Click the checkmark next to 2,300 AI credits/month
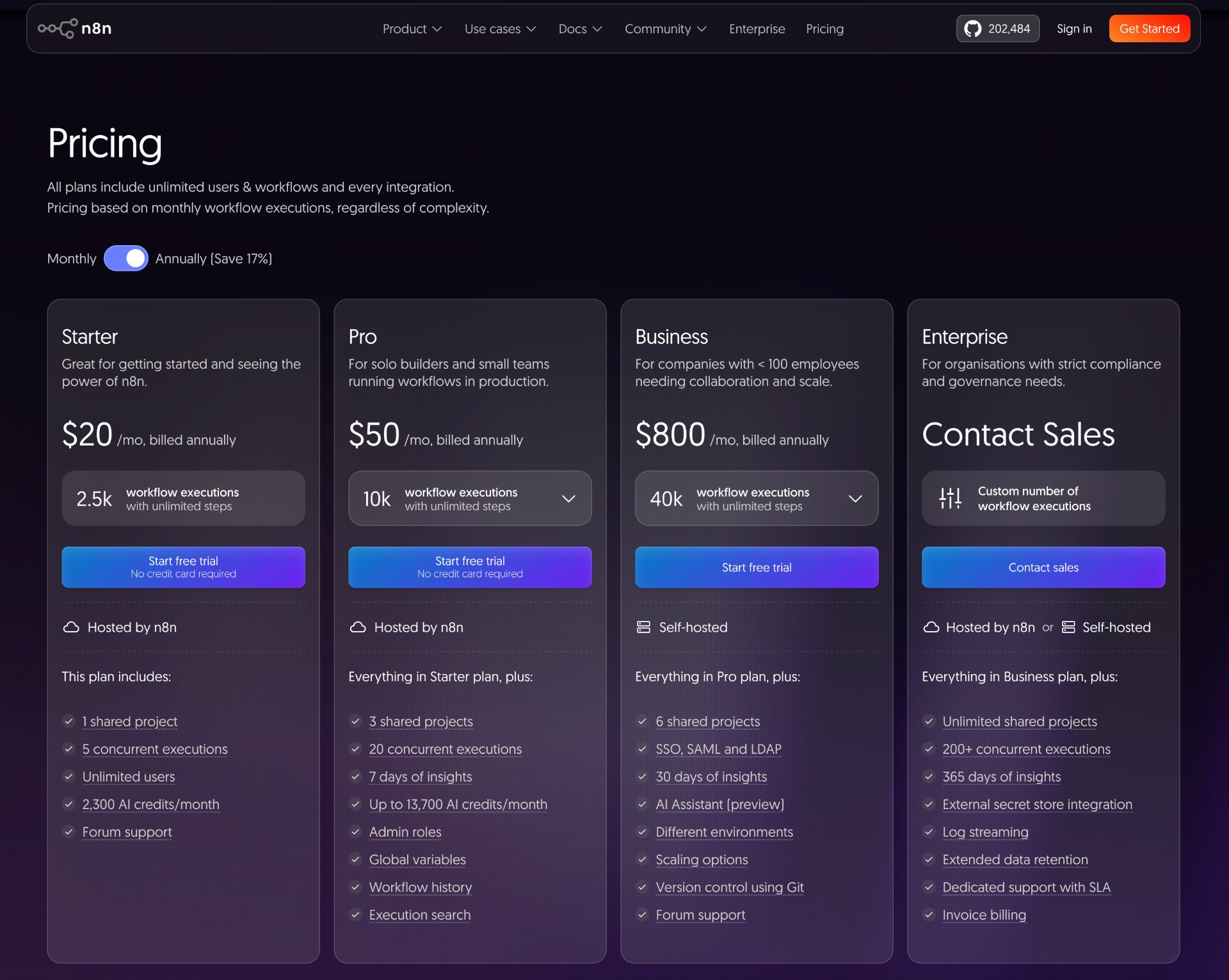This screenshot has height=980, width=1229. click(68, 804)
